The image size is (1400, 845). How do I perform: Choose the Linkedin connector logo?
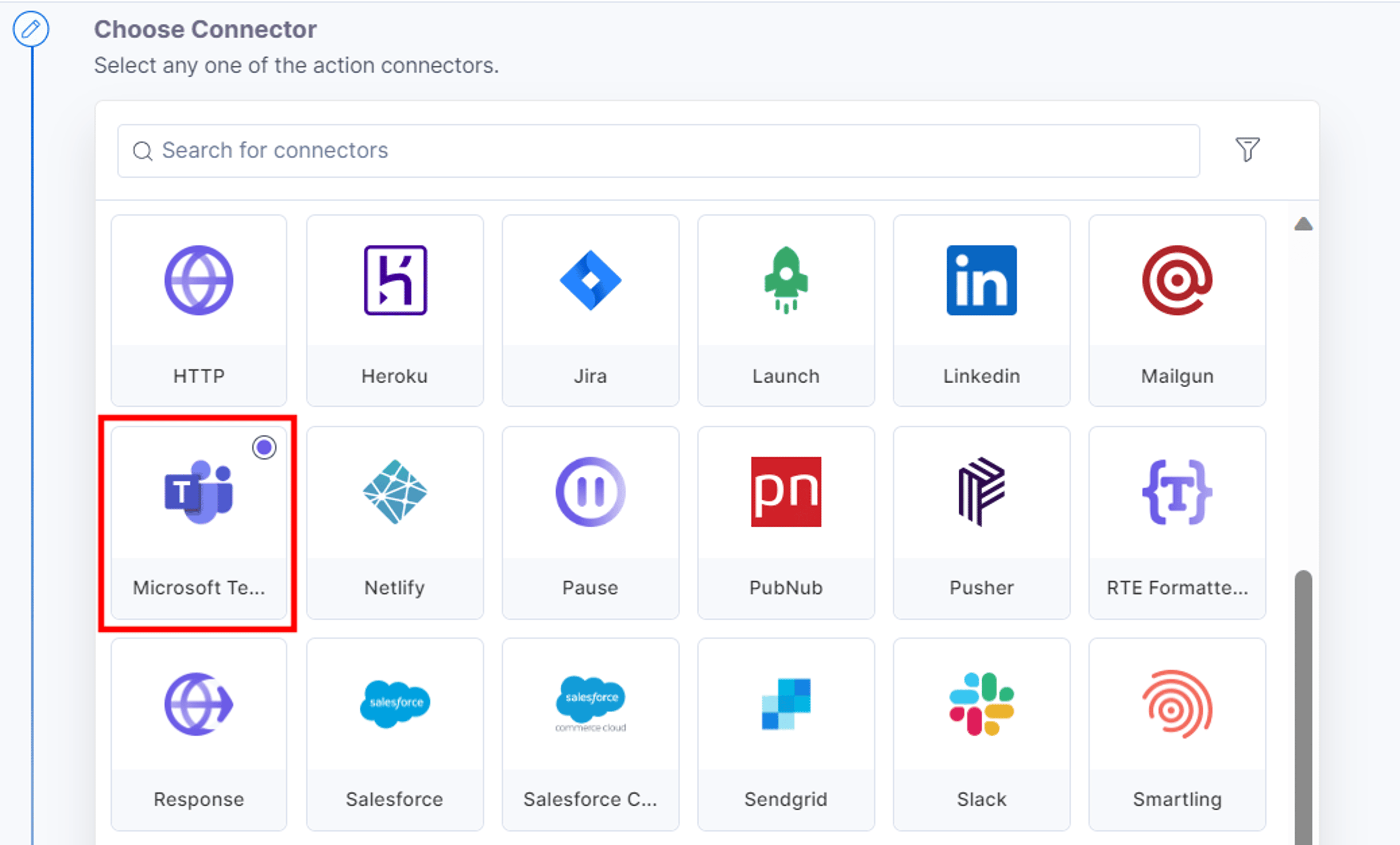tap(982, 281)
